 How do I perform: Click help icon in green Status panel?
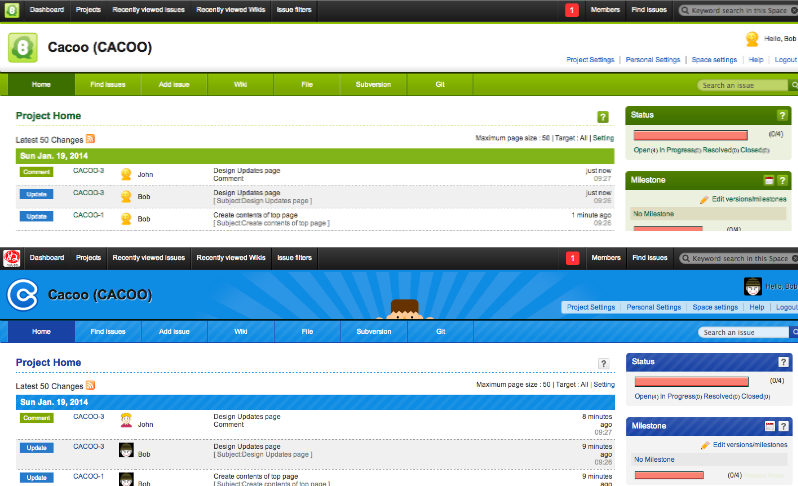782,115
